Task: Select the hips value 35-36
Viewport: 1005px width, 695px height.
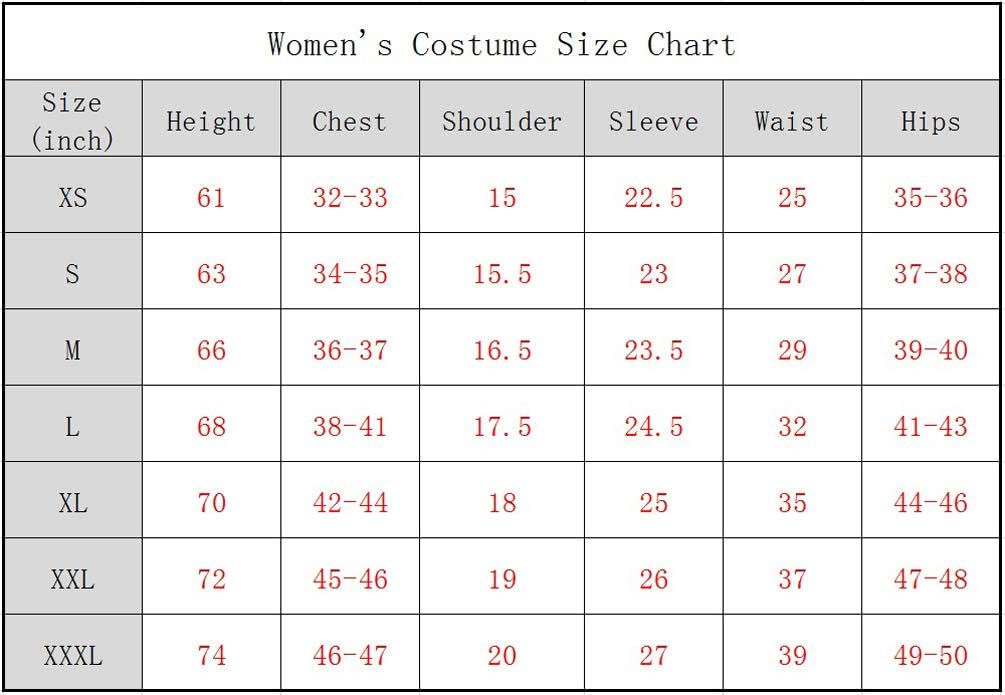Action: [931, 197]
